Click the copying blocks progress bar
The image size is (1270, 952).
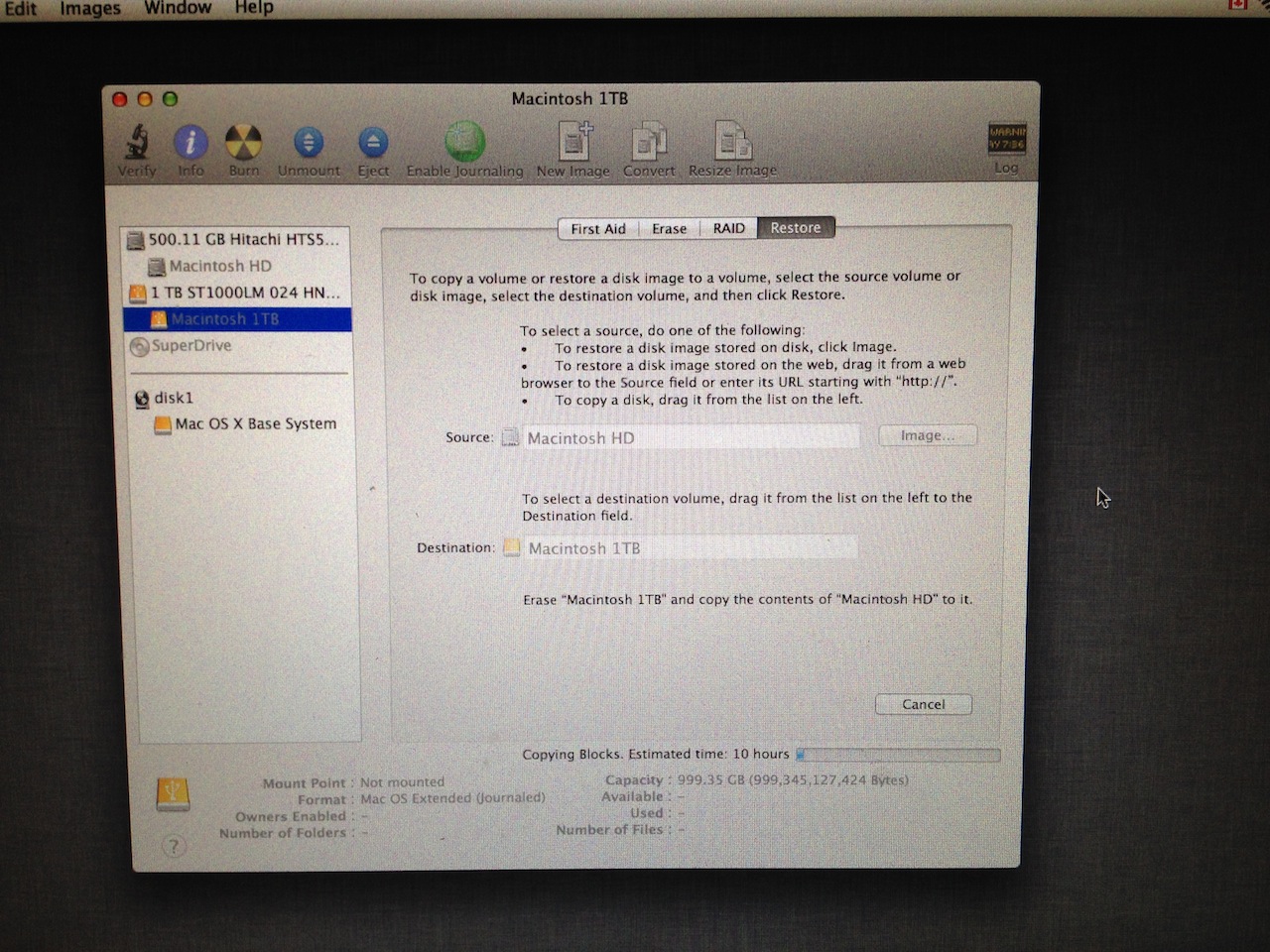click(898, 755)
